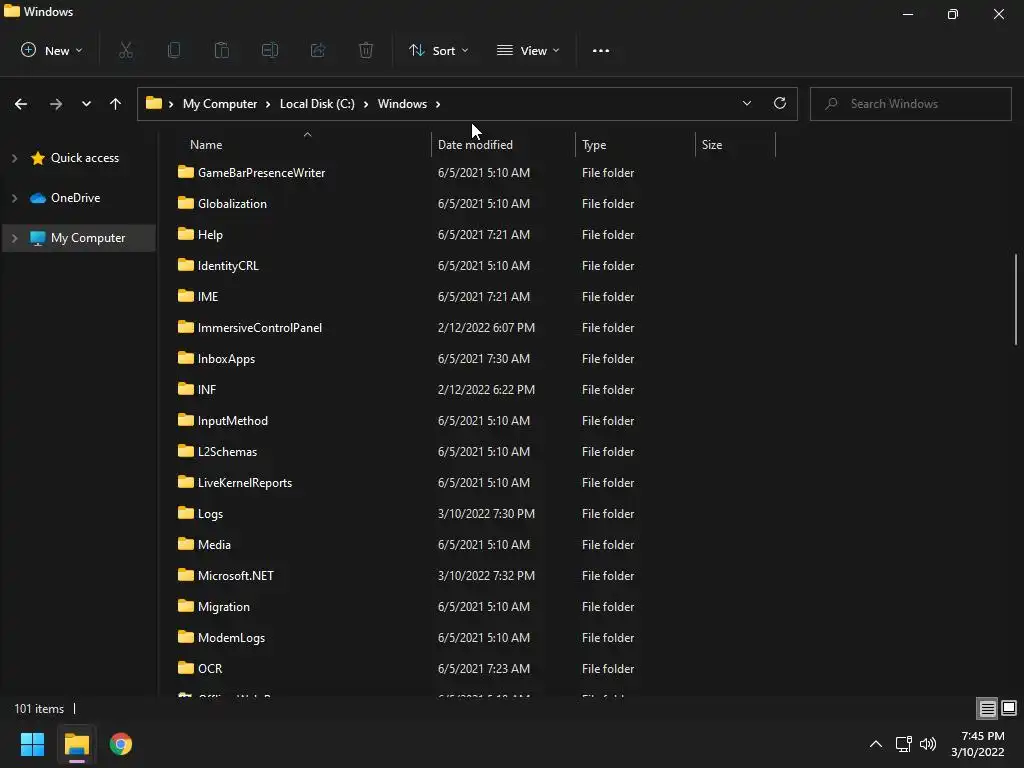Click the Share icon in toolbar
1024x768 pixels.
pos(318,50)
